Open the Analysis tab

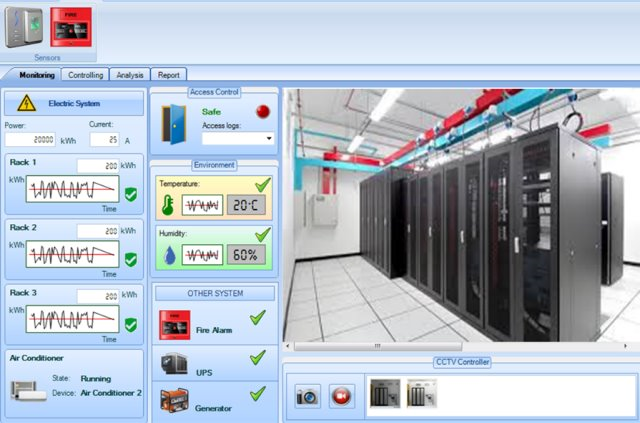(130, 74)
